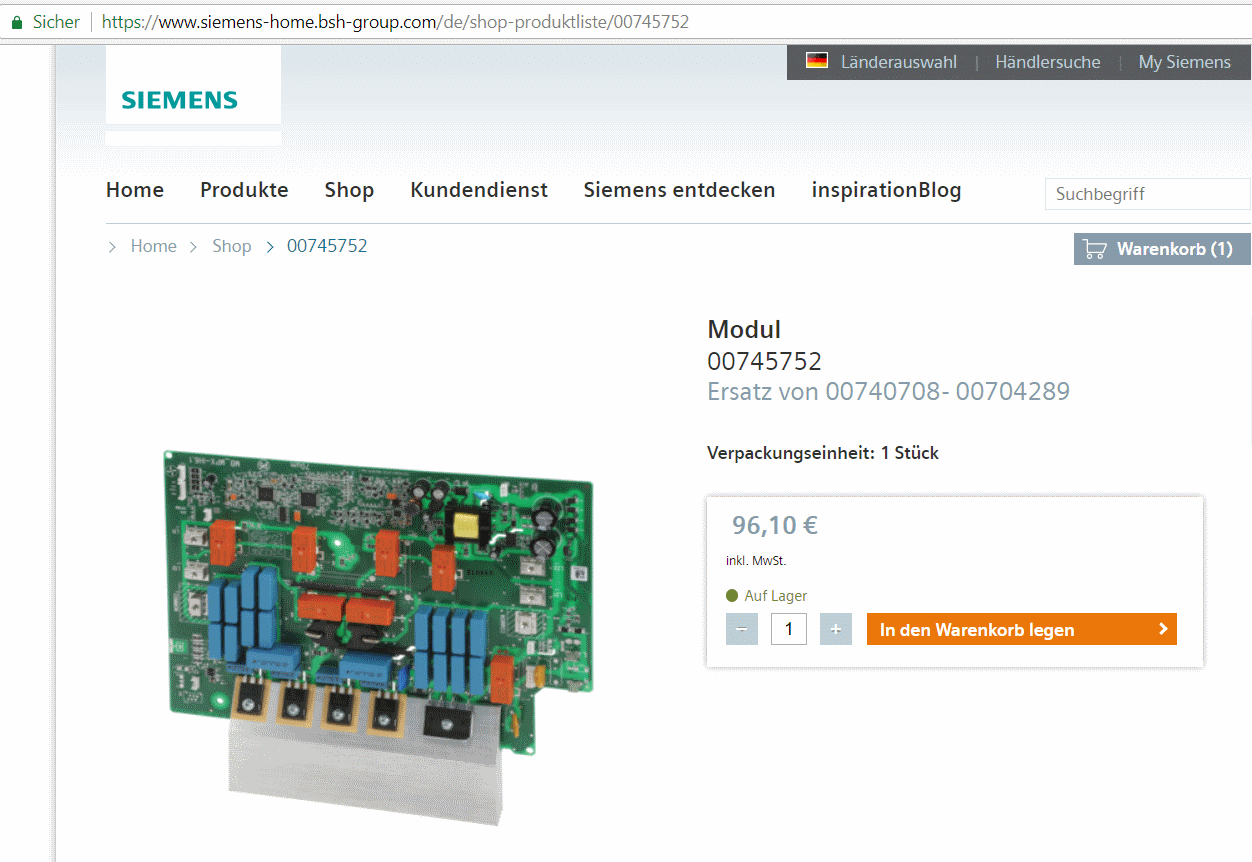Click the breadcrumb arrow before Shop
Viewport: 1252px width, 862px height.
[x=194, y=247]
